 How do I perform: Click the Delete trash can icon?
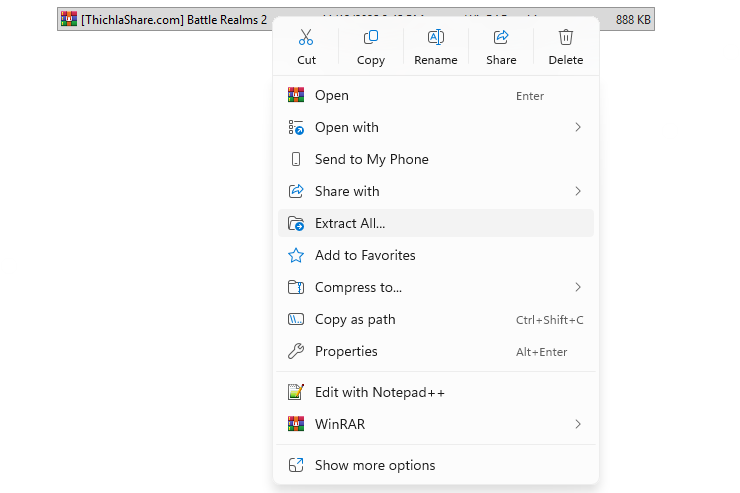pyautogui.click(x=565, y=38)
